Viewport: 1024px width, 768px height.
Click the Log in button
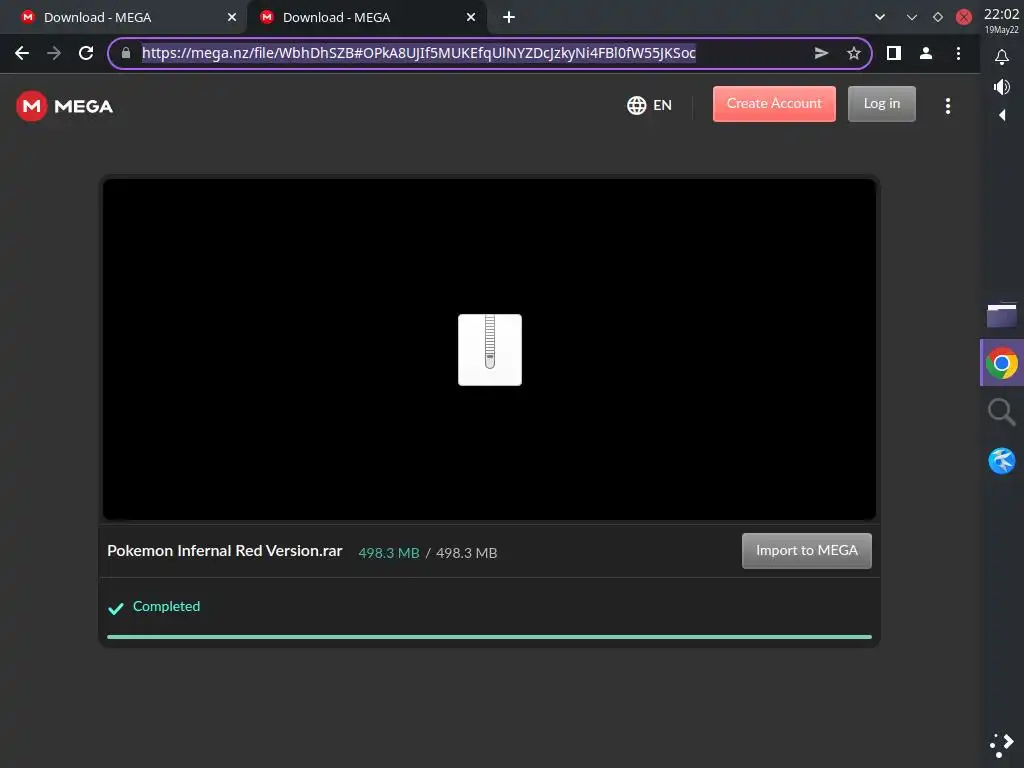(882, 104)
